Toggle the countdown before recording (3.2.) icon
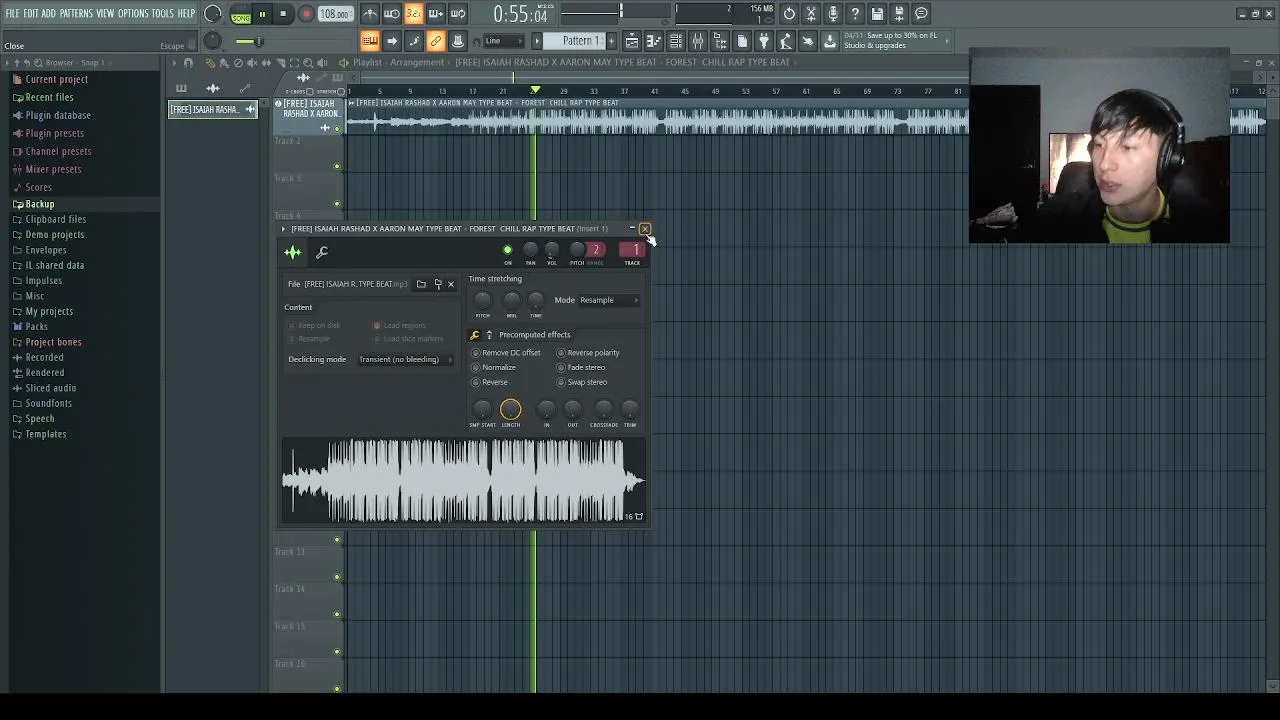This screenshot has width=1280, height=720. (x=413, y=14)
